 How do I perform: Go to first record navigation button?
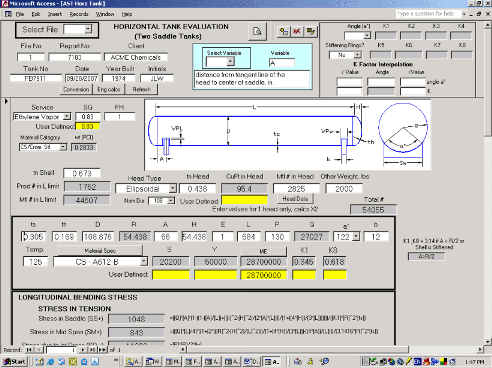(x=29, y=350)
